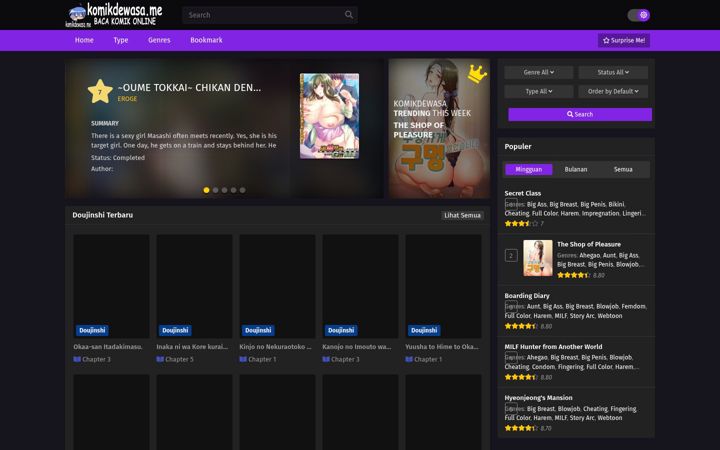The height and width of the screenshot is (450, 720).
Task: Click the EROGE genre label
Action: (127, 99)
